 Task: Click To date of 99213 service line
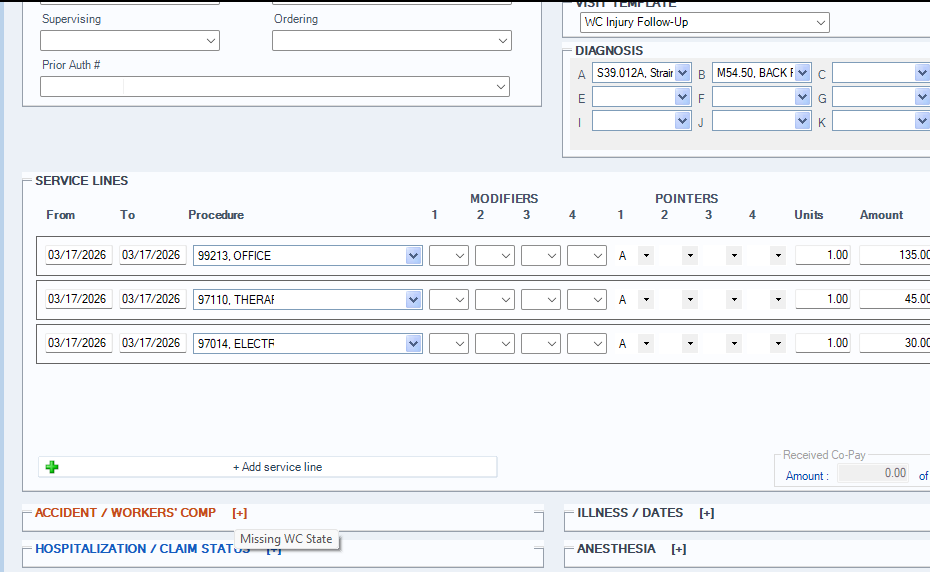[152, 255]
